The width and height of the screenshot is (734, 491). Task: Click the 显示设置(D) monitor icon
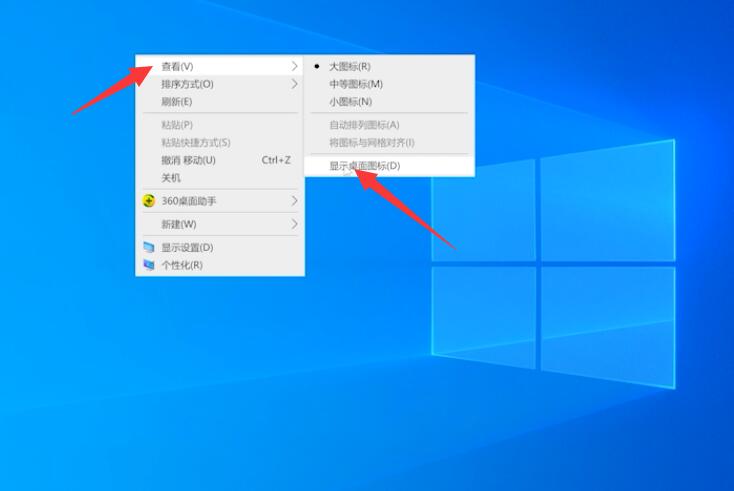click(x=149, y=247)
